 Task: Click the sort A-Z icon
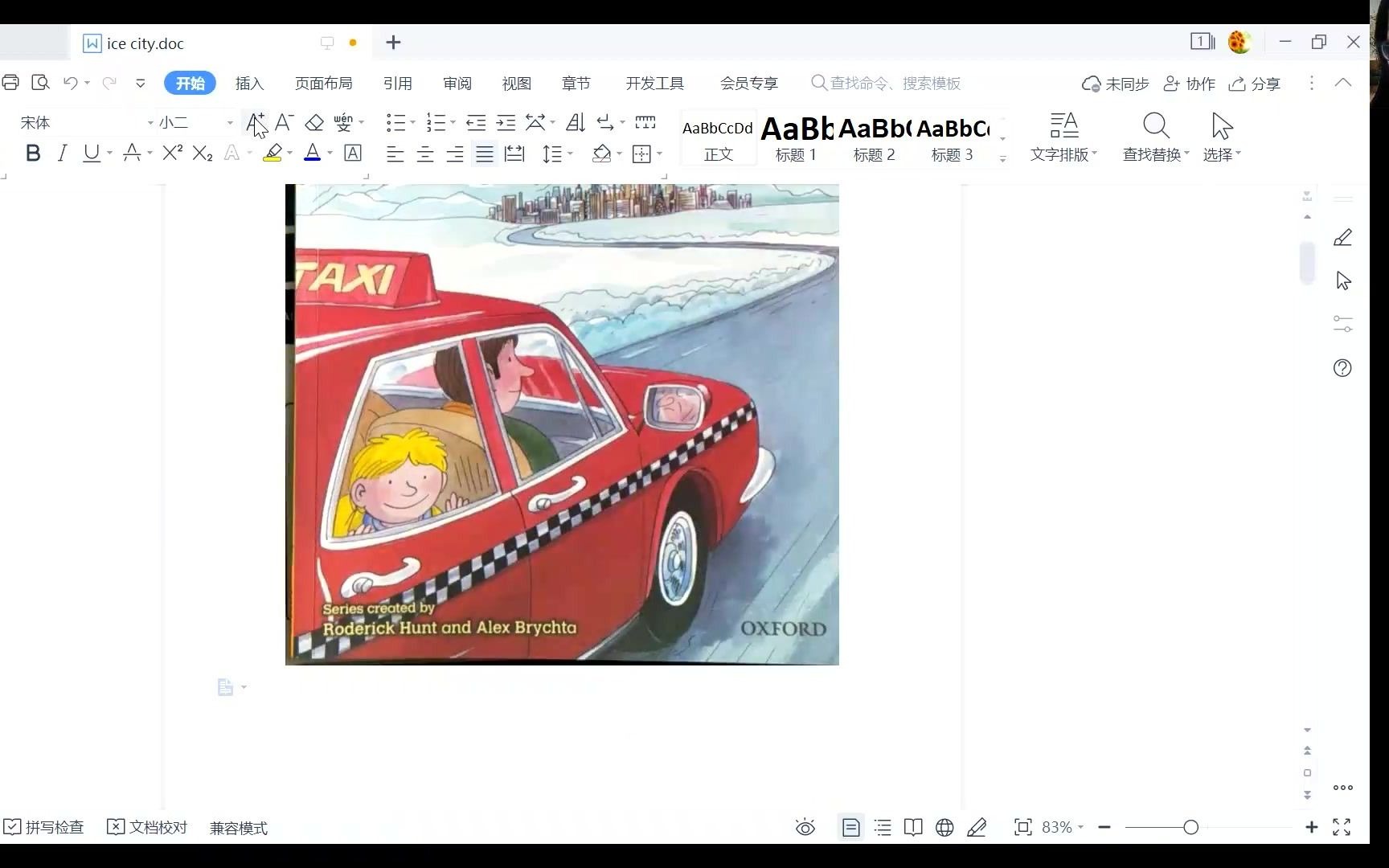click(x=576, y=122)
